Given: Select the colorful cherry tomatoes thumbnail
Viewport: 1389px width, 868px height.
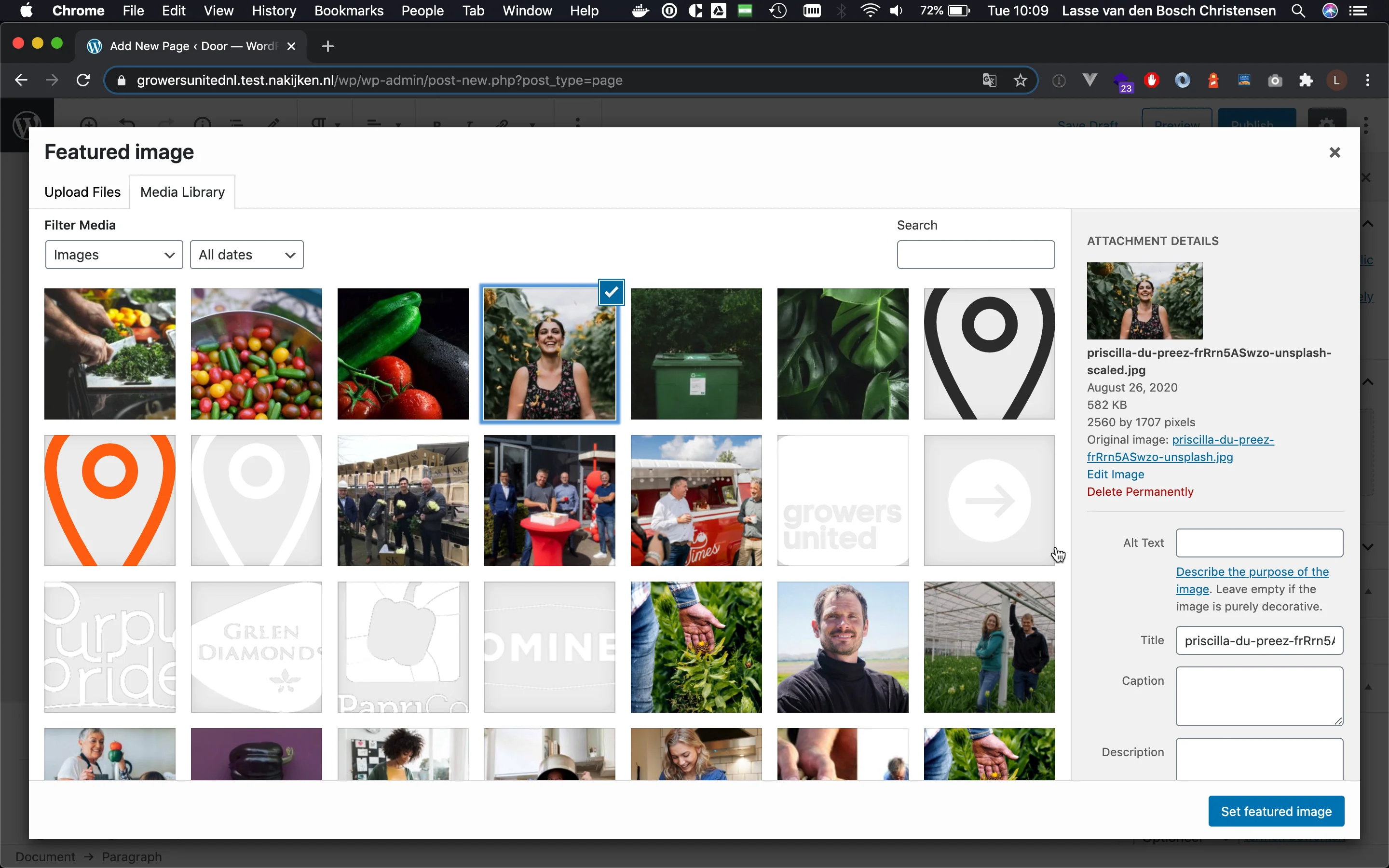Looking at the screenshot, I should tap(257, 353).
